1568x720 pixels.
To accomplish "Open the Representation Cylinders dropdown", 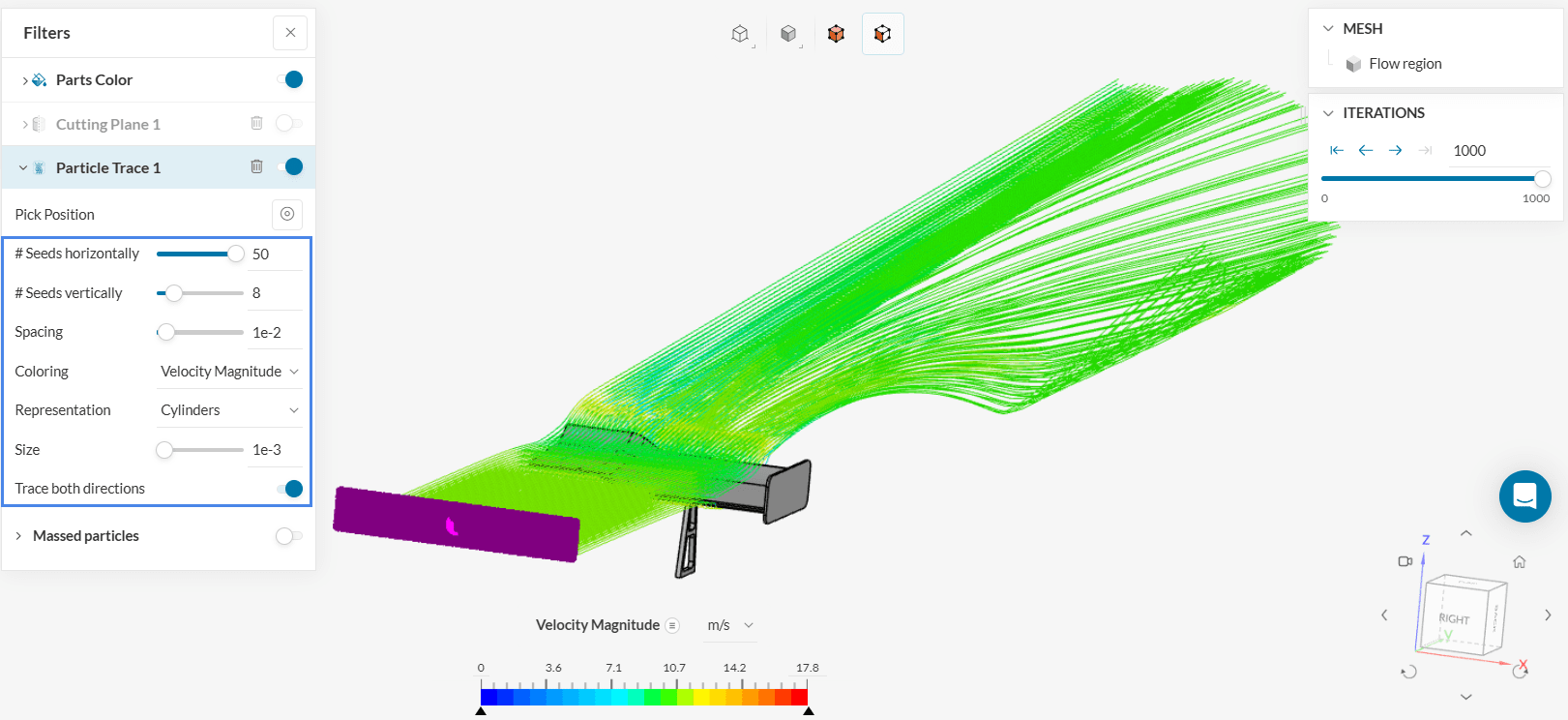I will pyautogui.click(x=229, y=410).
